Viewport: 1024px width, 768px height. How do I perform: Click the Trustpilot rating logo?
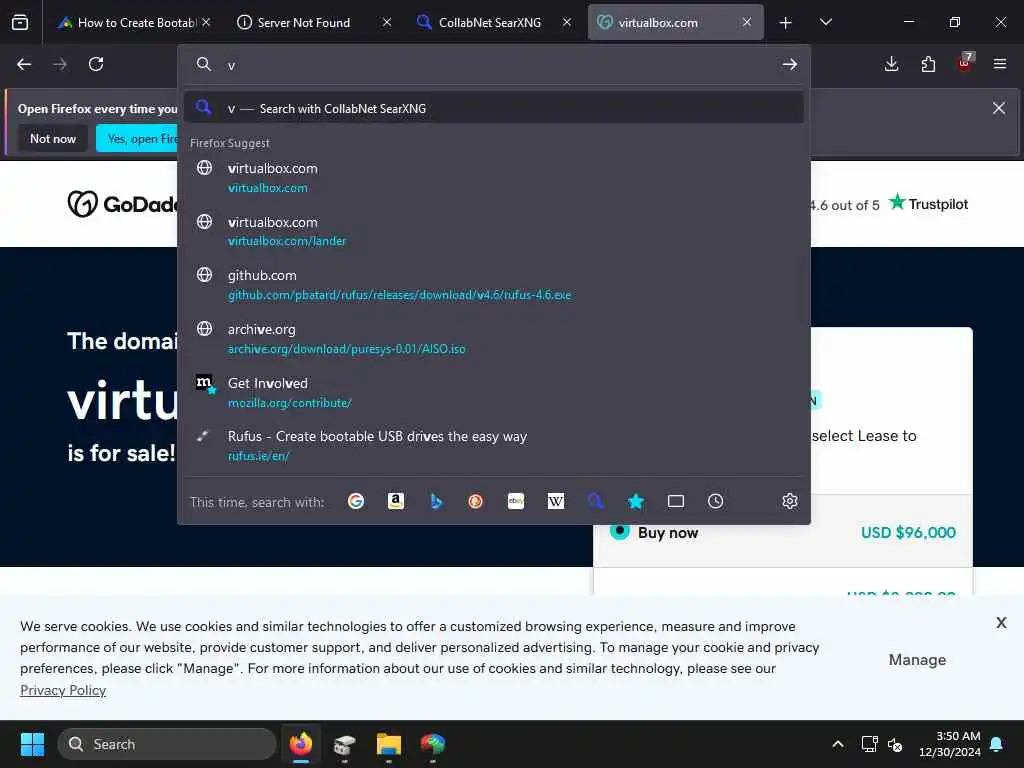click(x=929, y=203)
